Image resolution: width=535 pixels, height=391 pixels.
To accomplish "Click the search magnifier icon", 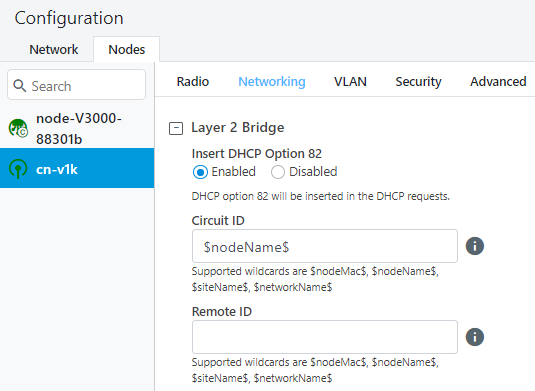I will coord(19,86).
